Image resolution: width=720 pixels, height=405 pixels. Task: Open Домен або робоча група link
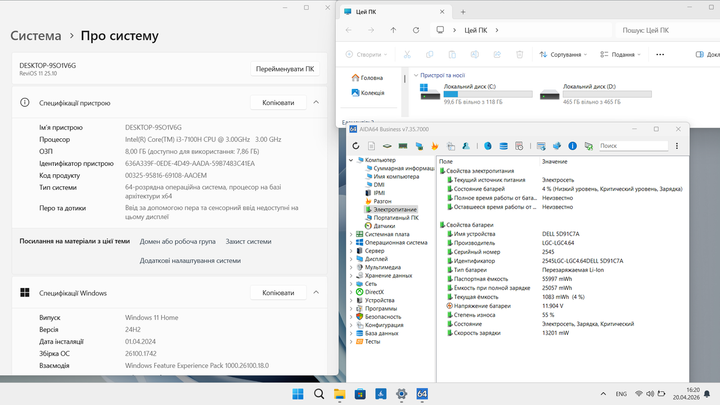pos(178,242)
